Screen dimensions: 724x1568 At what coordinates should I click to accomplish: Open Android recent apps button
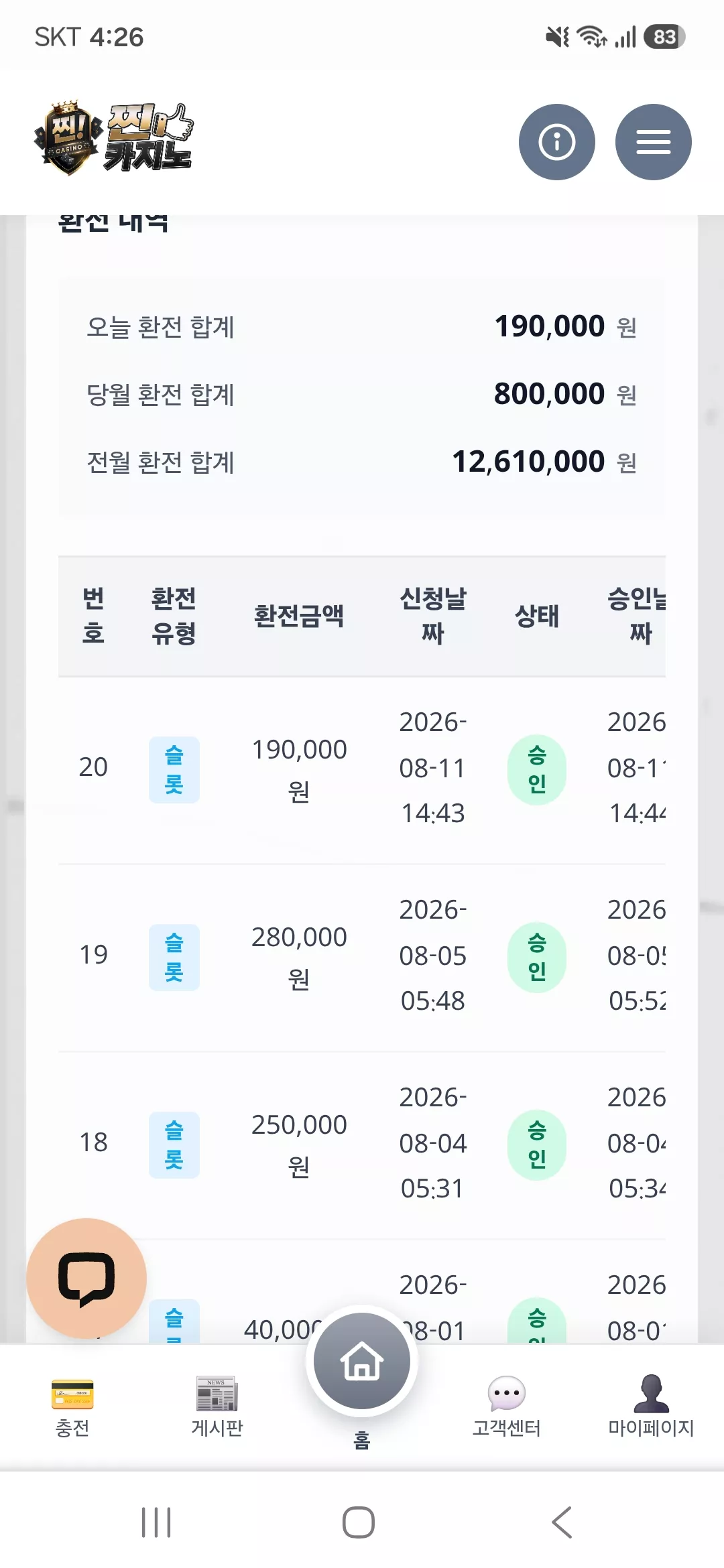point(156,1522)
